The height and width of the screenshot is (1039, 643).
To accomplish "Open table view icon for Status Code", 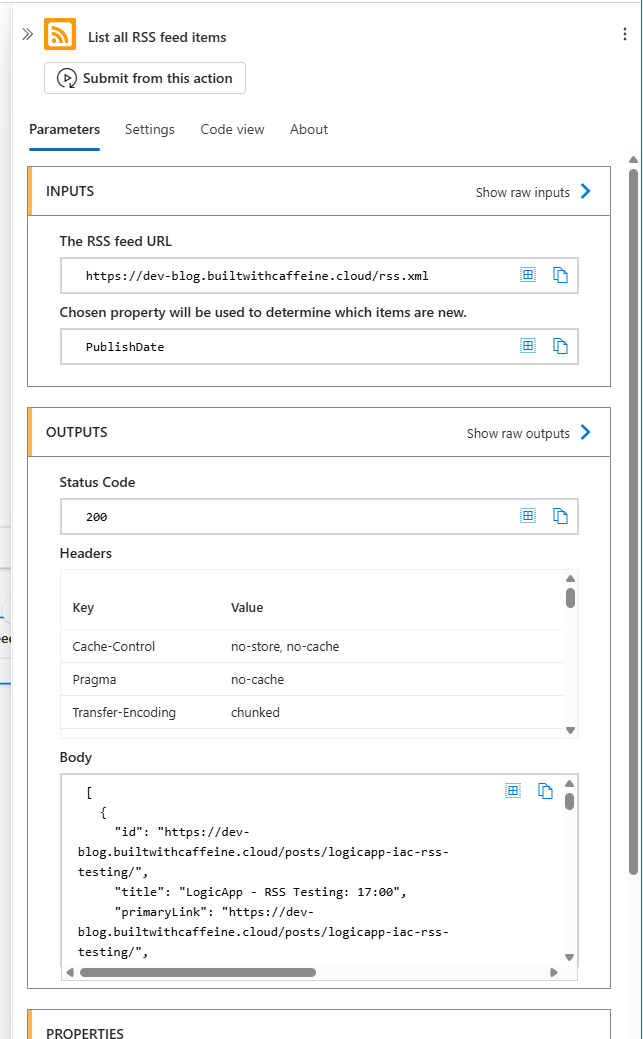I will tap(528, 516).
